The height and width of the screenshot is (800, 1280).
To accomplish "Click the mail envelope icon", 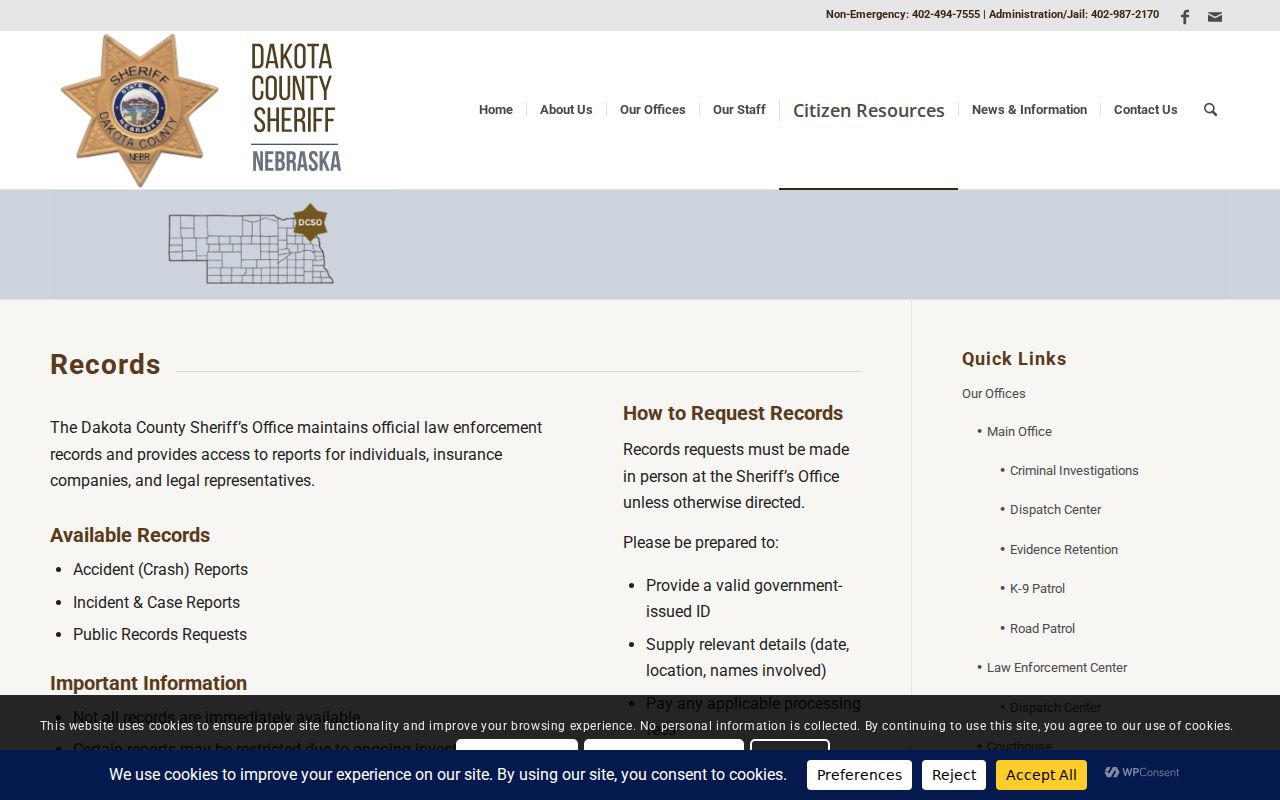I will (1215, 16).
